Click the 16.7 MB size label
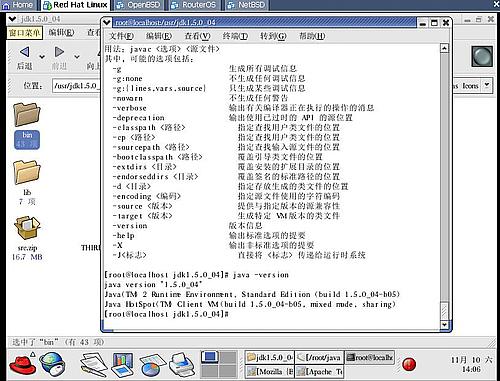The image size is (500, 381). click(27, 257)
